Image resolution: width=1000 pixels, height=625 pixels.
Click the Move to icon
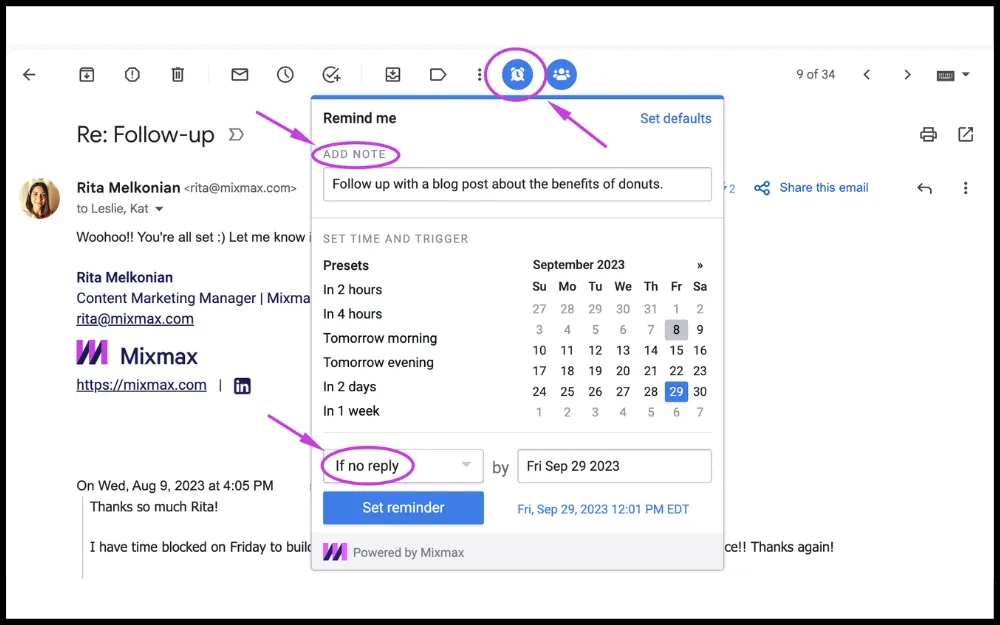393,75
